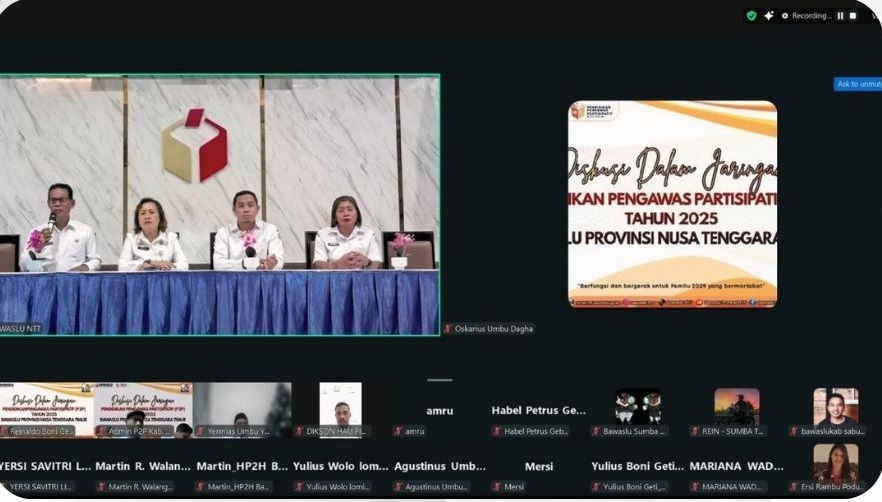Stop the meeting recording
The image size is (882, 502).
(x=853, y=16)
